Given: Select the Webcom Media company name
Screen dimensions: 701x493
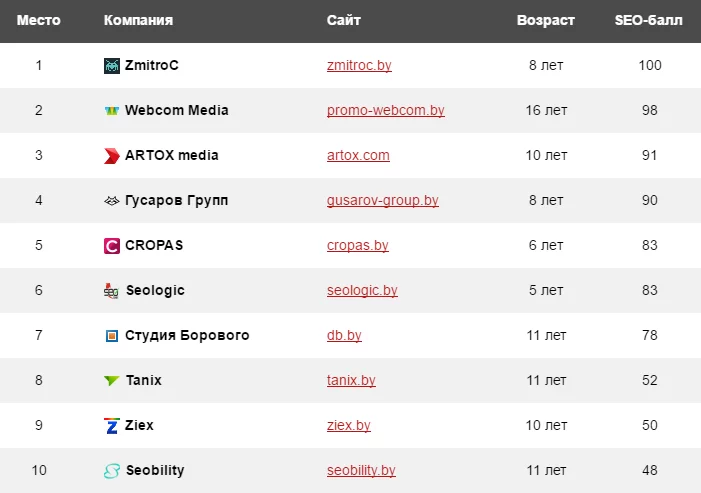Looking at the screenshot, I should coord(177,110).
